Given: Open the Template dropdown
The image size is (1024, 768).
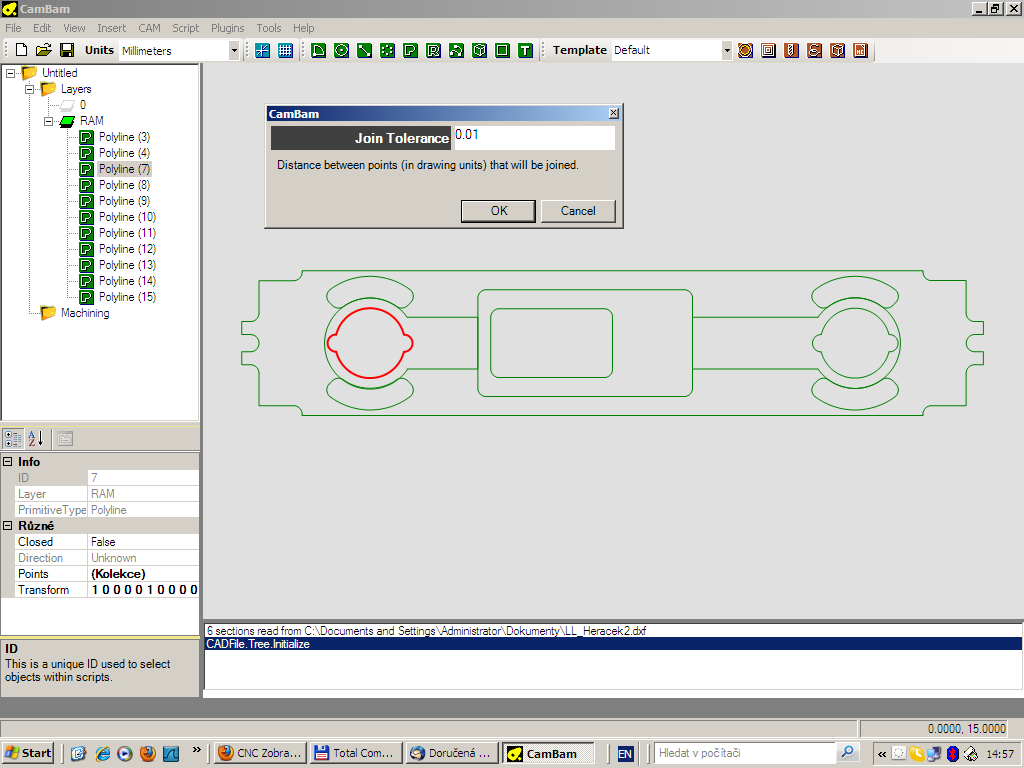Looking at the screenshot, I should pyautogui.click(x=727, y=50).
